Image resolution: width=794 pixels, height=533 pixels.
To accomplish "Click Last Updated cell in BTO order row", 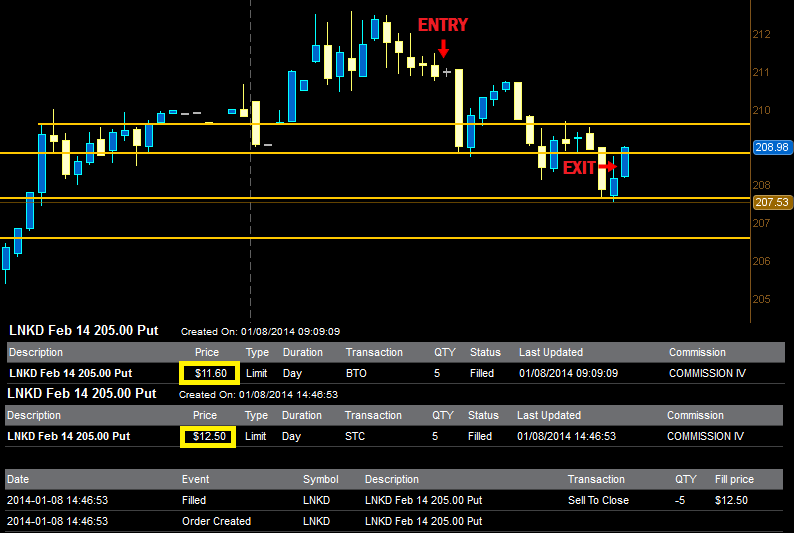I will coord(568,373).
